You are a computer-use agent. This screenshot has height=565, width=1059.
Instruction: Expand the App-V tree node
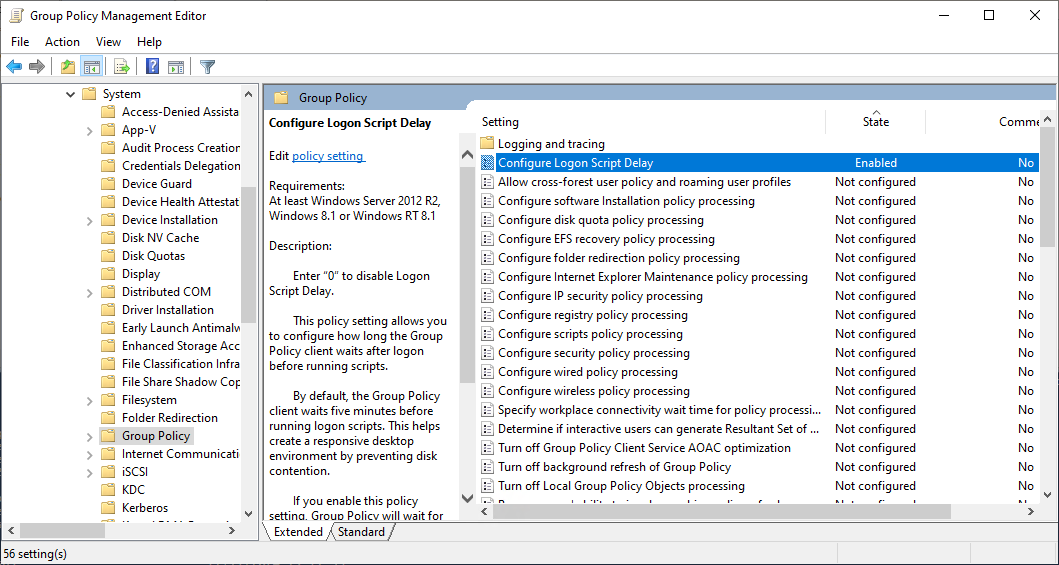(x=90, y=130)
